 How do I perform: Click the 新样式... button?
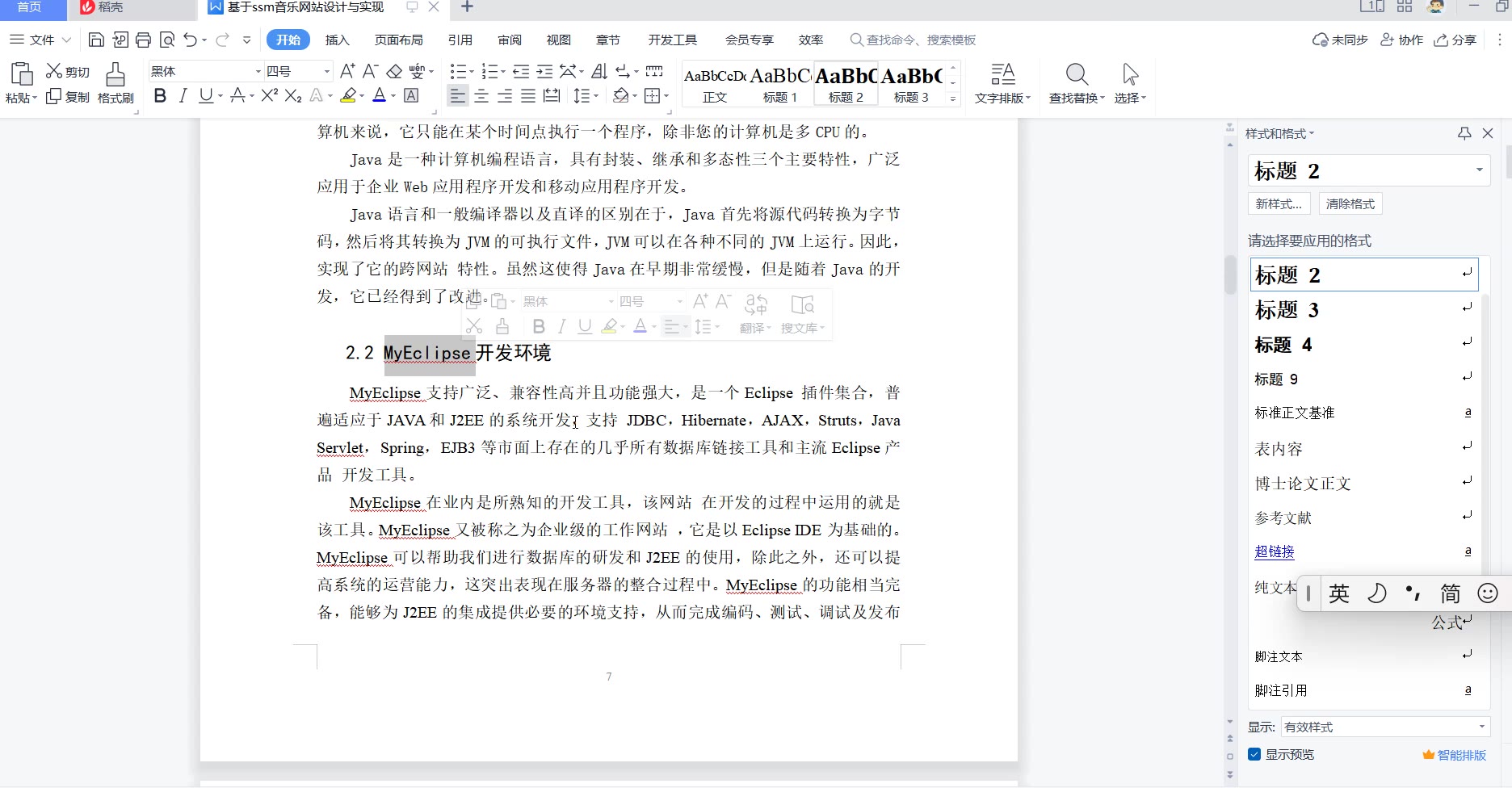(1279, 204)
